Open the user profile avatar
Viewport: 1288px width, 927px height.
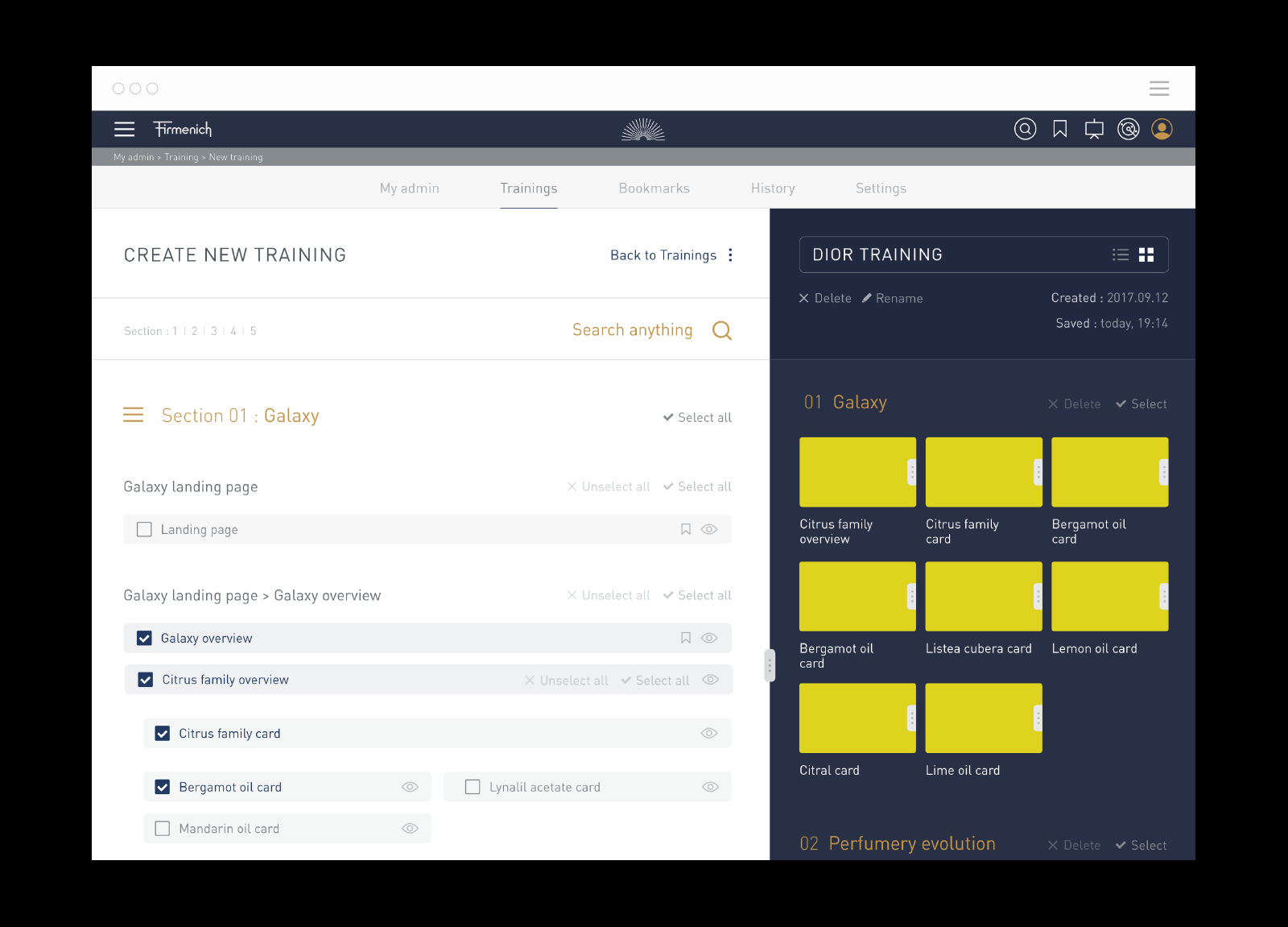coord(1162,129)
